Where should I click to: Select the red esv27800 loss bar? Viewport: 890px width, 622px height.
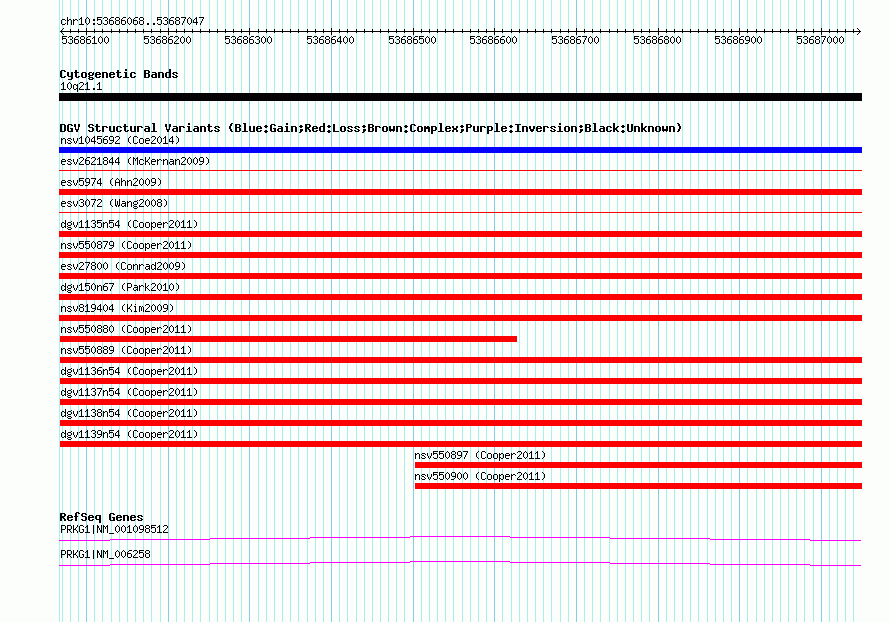(x=460, y=276)
